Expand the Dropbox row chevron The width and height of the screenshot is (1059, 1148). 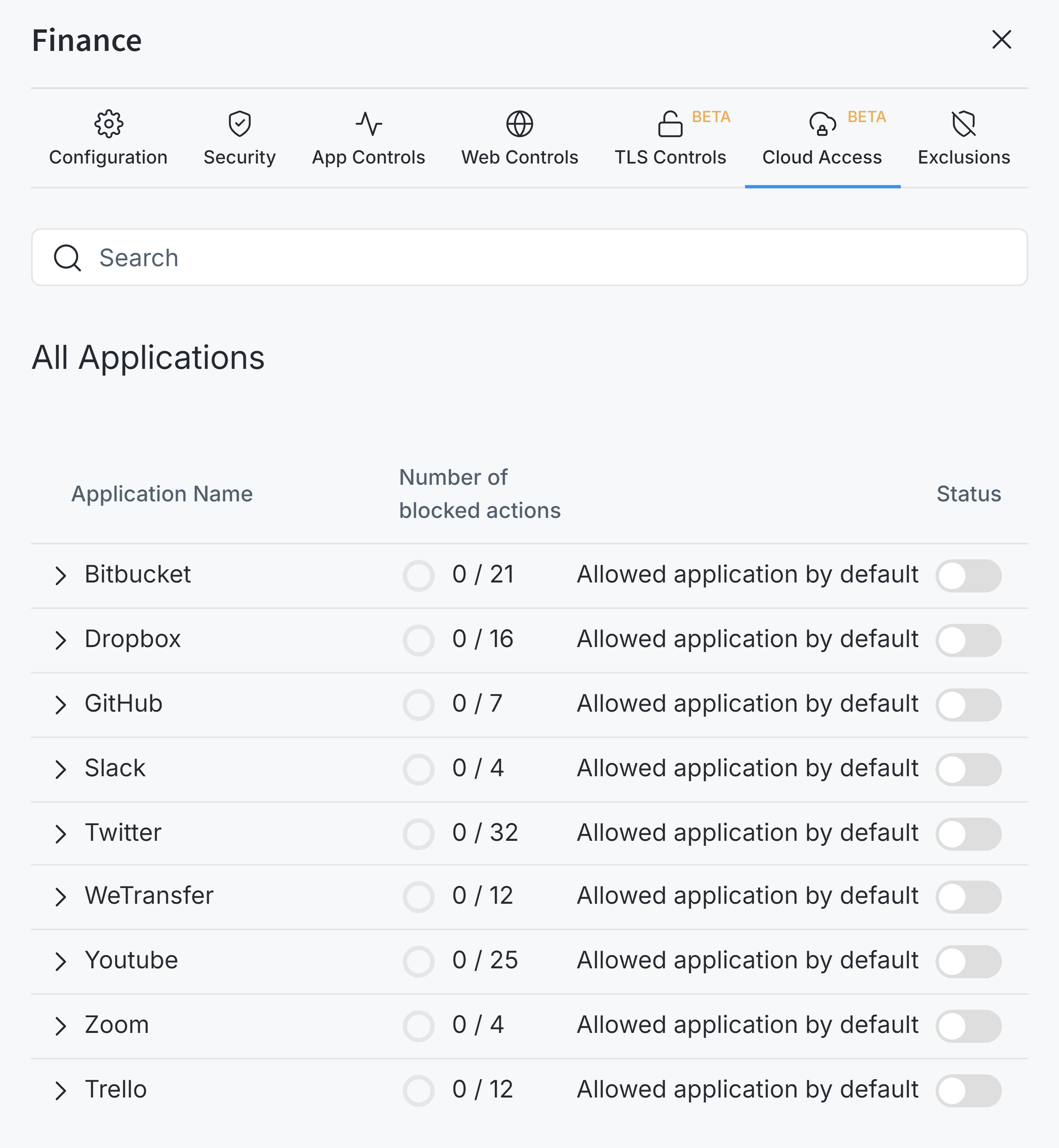tap(61, 640)
